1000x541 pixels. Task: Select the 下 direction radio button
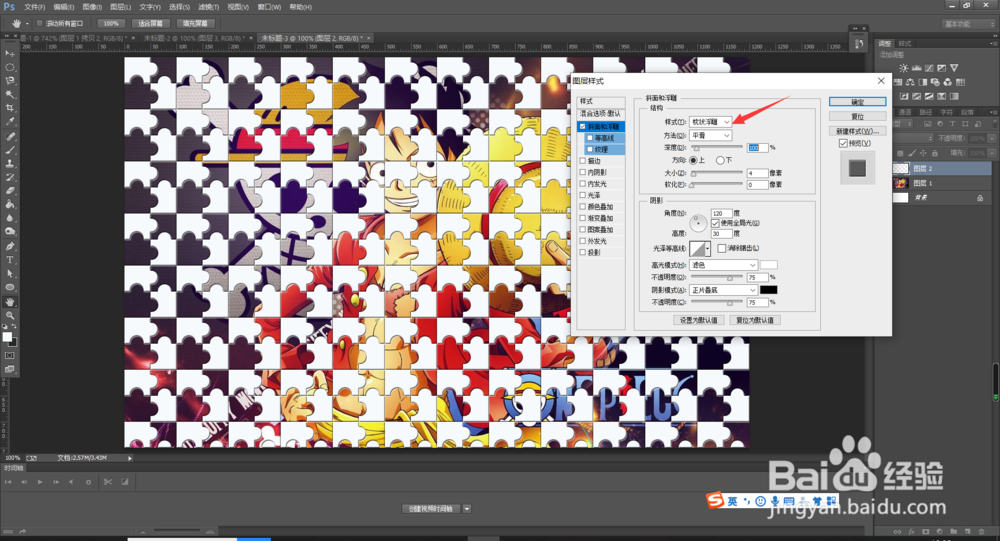point(720,160)
